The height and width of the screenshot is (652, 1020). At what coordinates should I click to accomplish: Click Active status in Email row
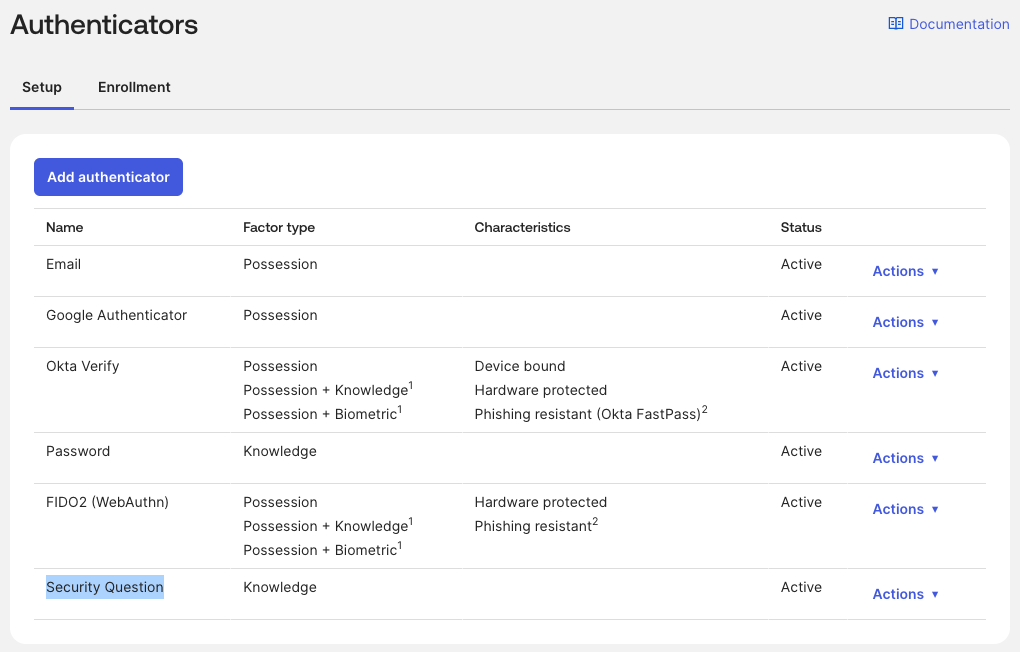coord(801,264)
